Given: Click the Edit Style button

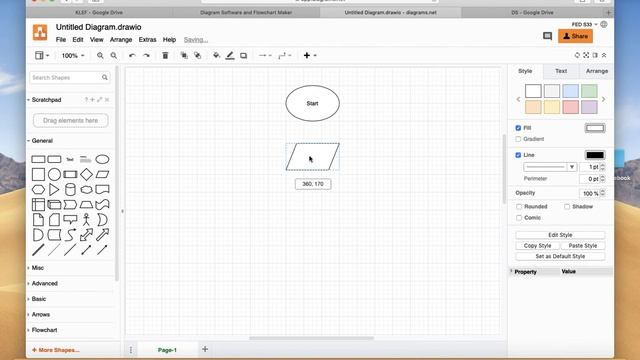Looking at the screenshot, I should pyautogui.click(x=560, y=235).
